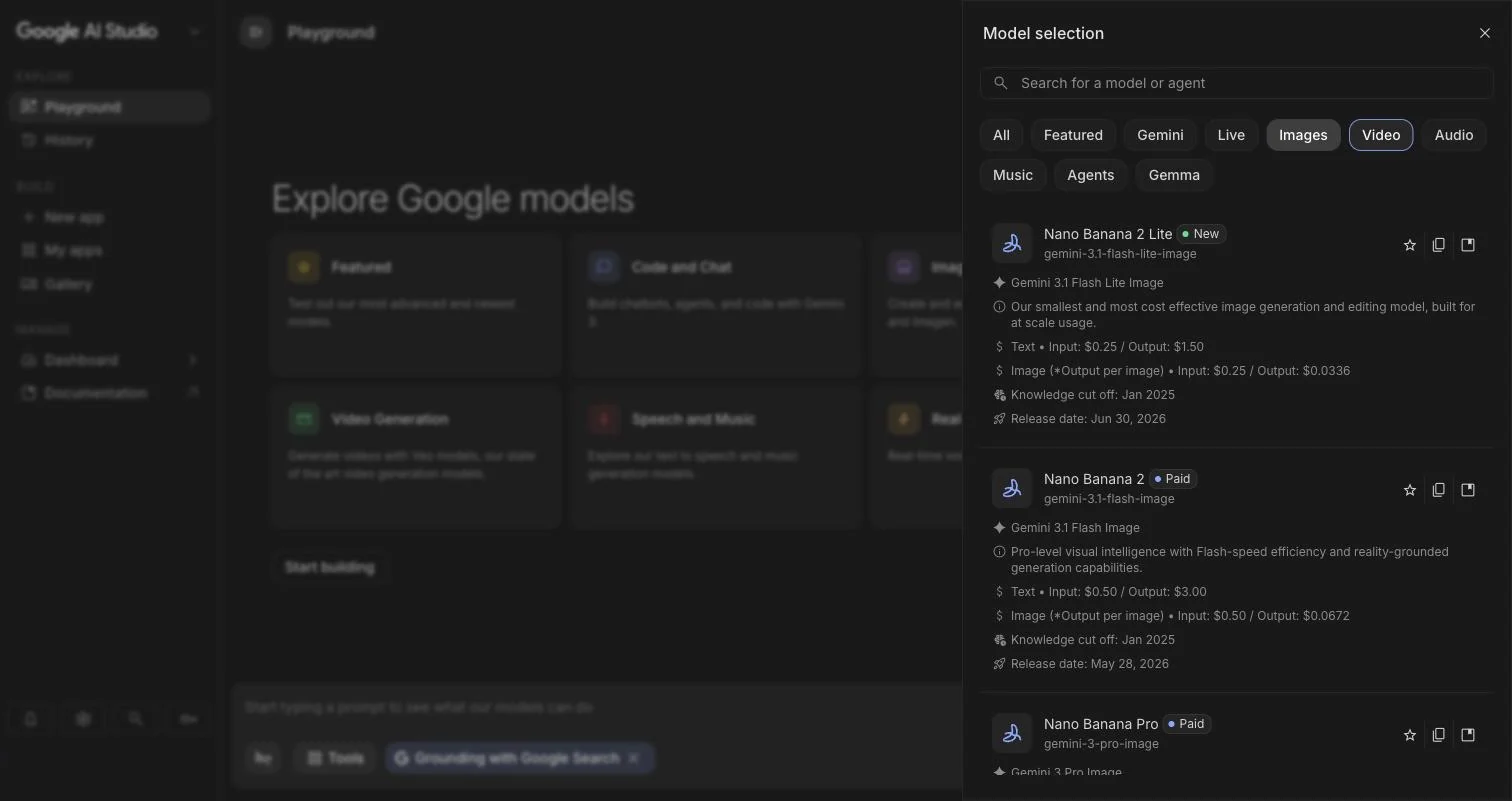
Task: Click the bell icon at the sidebar bottom
Action: pos(31,719)
